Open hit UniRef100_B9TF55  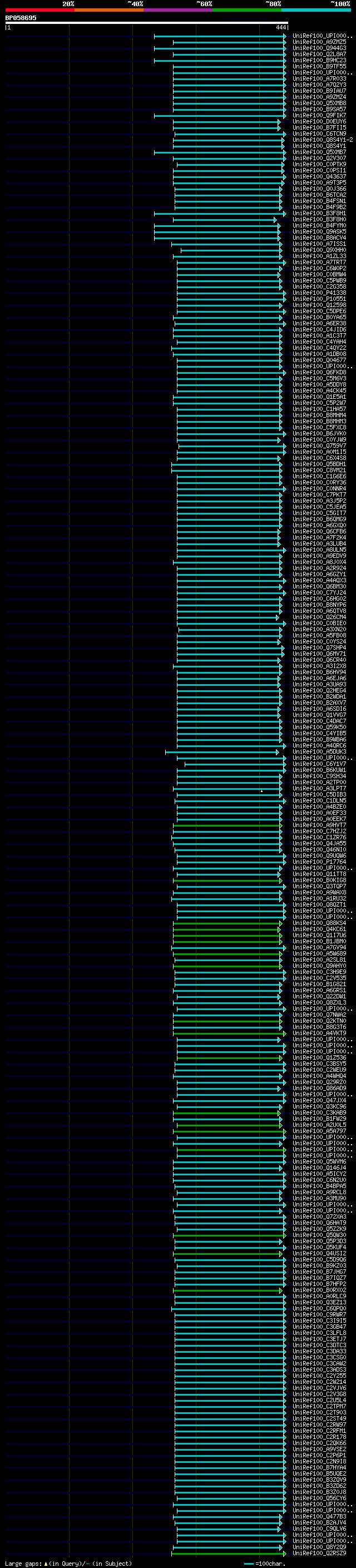pyautogui.click(x=319, y=66)
